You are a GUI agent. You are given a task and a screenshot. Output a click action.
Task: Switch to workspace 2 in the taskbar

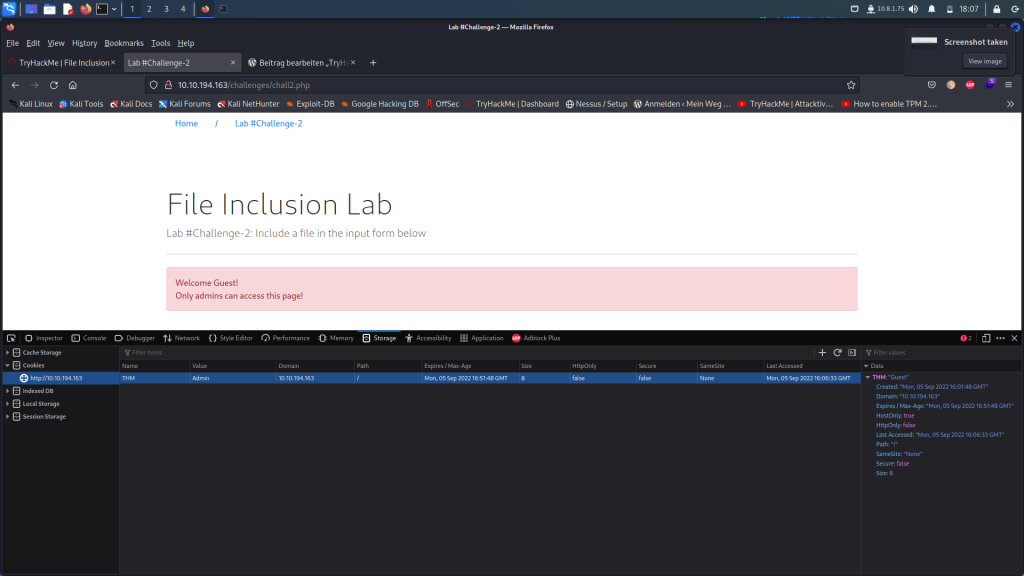149,9
